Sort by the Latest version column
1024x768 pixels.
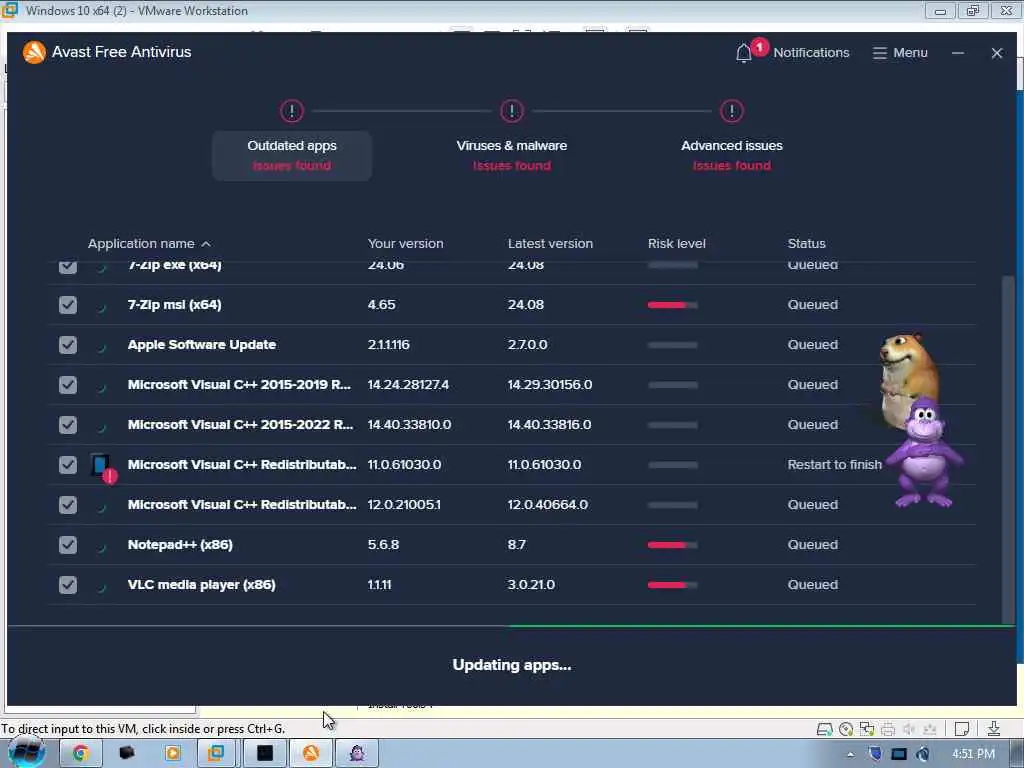point(551,244)
